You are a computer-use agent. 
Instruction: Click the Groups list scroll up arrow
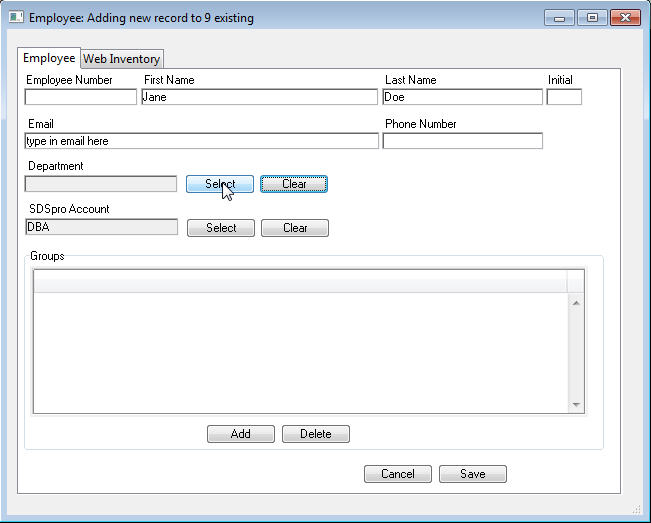576,302
